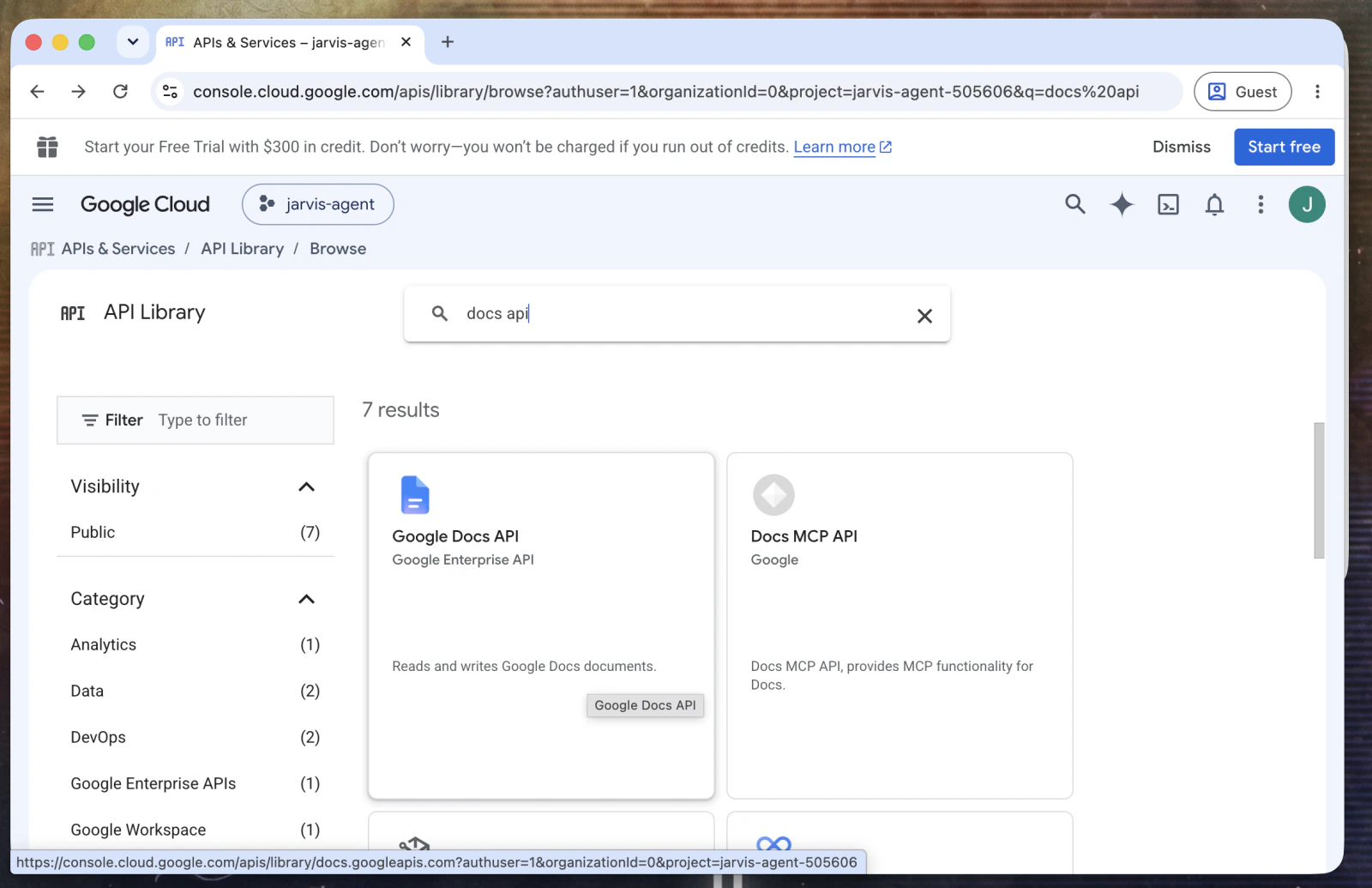Follow the Learn more link

click(x=843, y=147)
